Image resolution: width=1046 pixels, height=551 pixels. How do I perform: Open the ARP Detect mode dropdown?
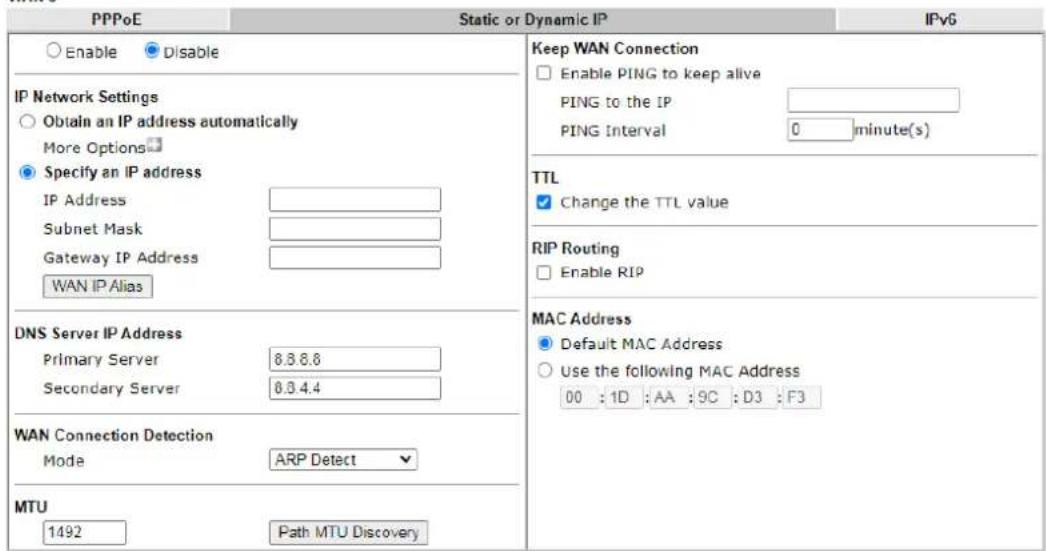344,460
